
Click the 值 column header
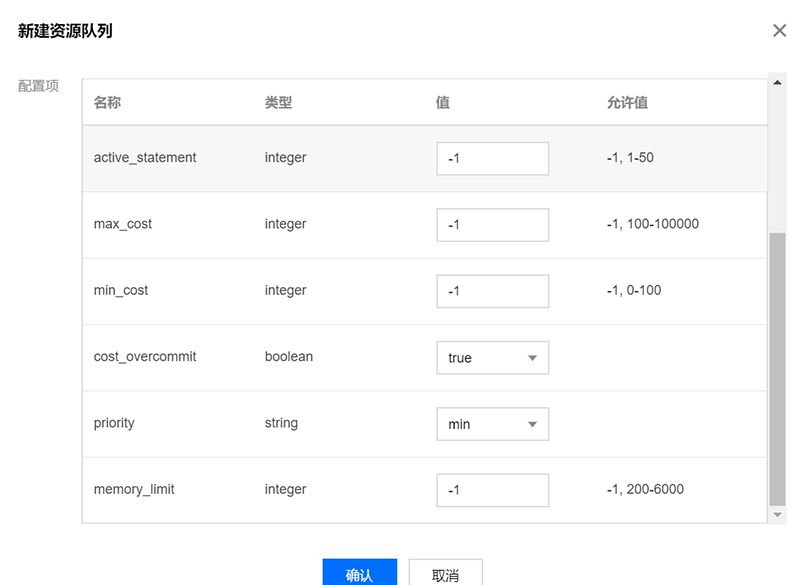click(x=443, y=102)
